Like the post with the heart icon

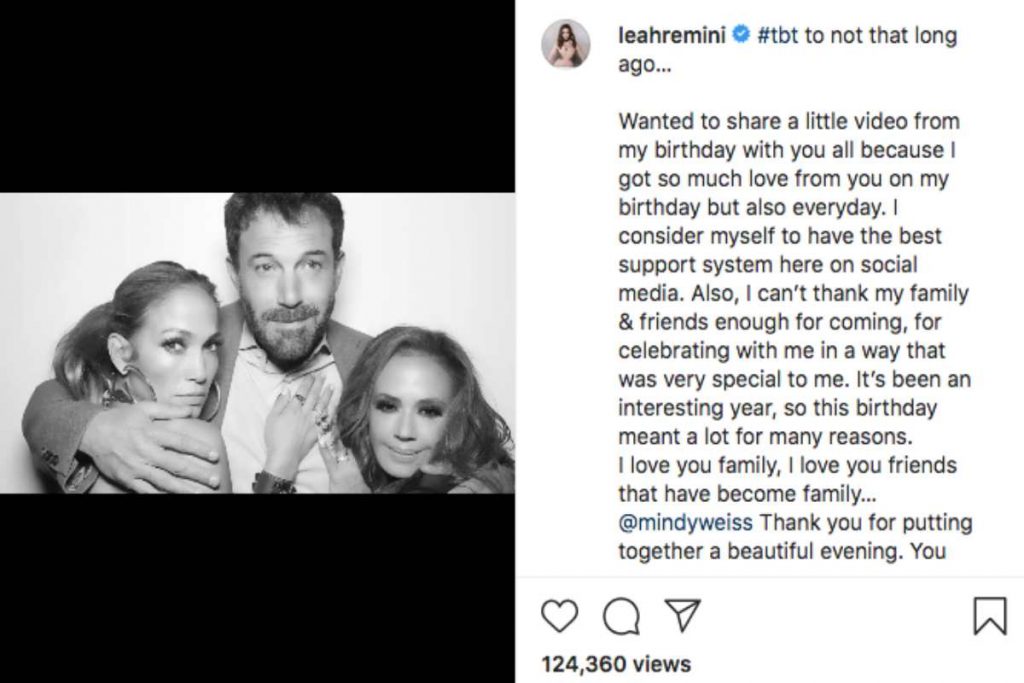559,616
